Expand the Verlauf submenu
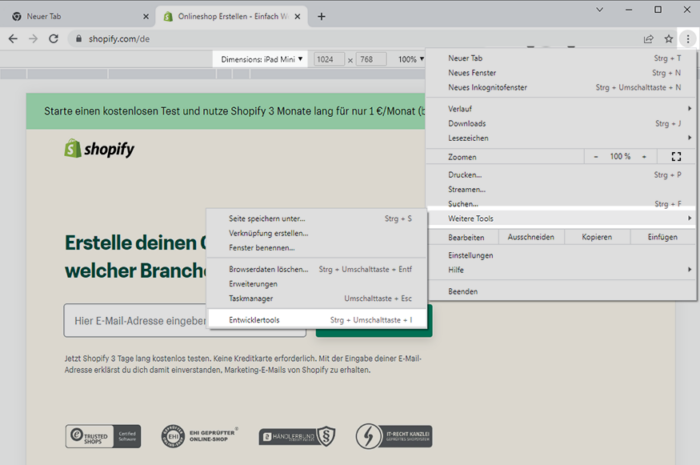Screen dimensions: 700x465 pyautogui.click(x=562, y=109)
